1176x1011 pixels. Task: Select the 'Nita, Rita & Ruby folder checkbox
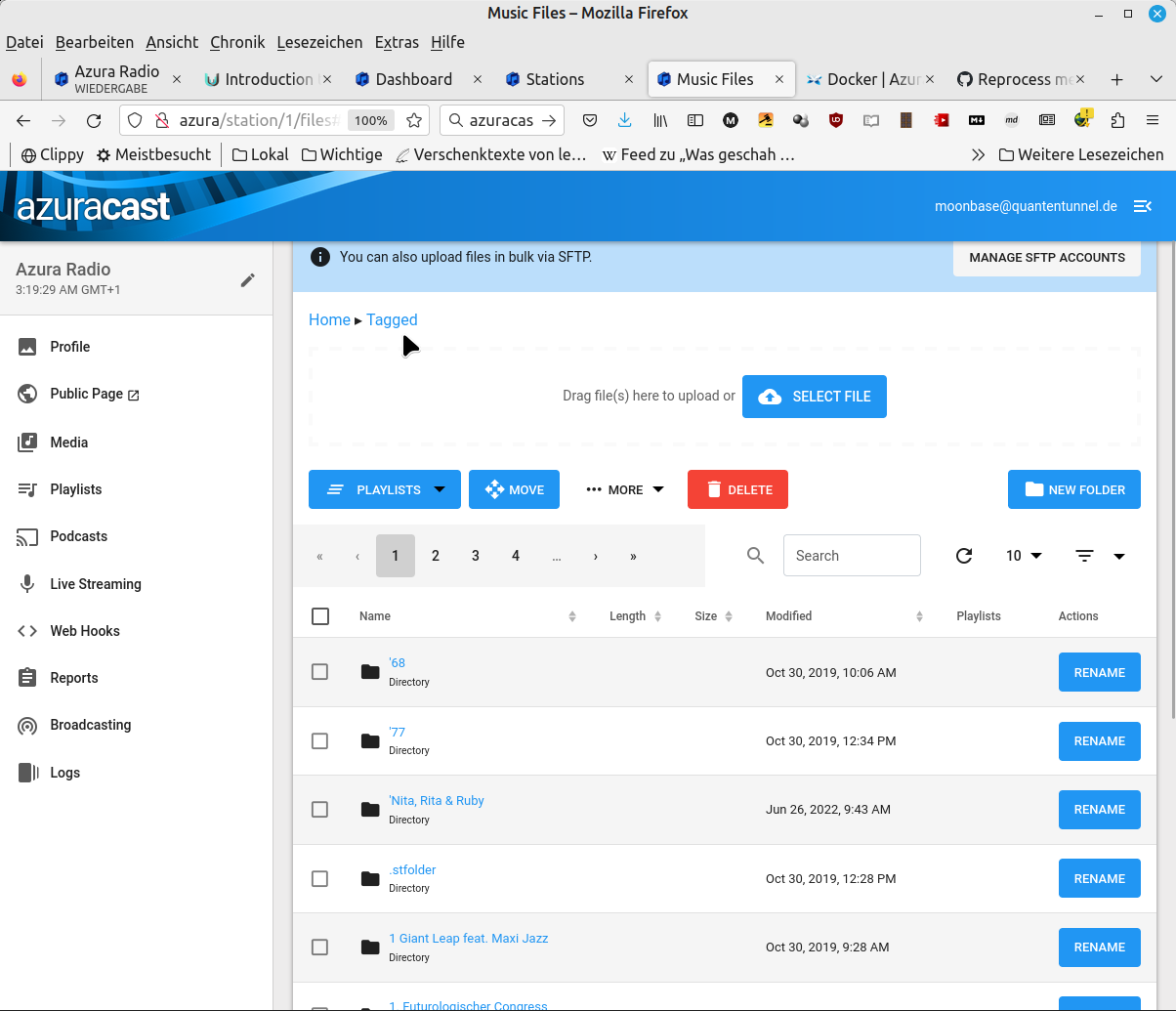(319, 809)
